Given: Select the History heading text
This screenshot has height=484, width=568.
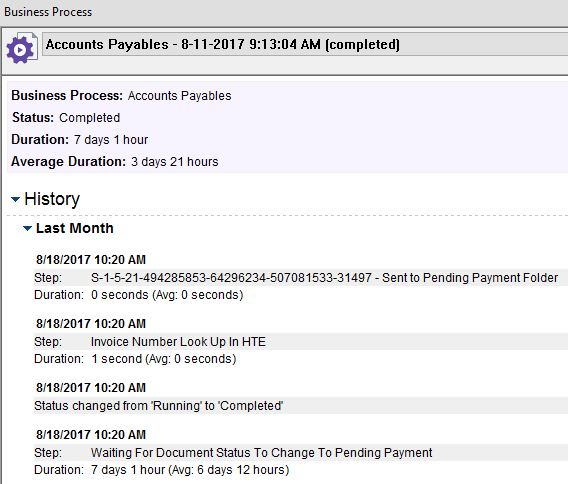Looking at the screenshot, I should [52, 199].
